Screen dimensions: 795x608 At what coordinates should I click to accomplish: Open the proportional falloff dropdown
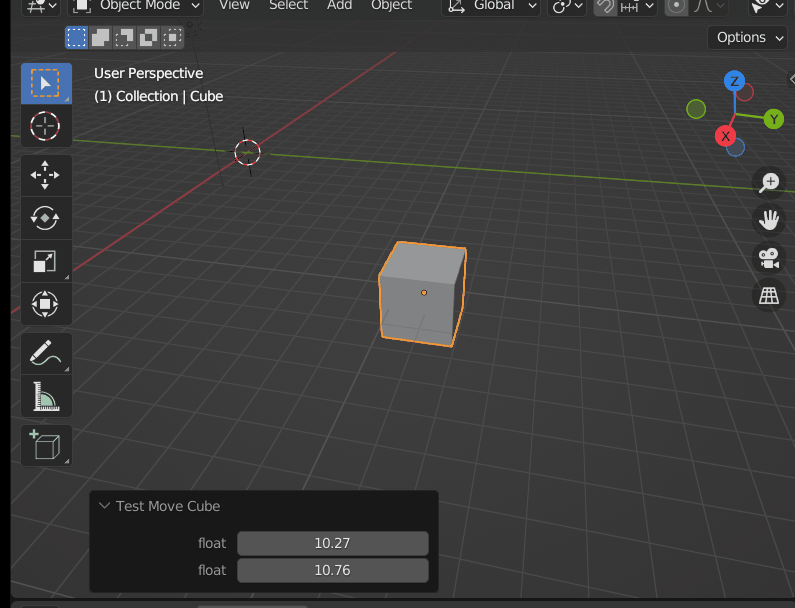pos(708,6)
